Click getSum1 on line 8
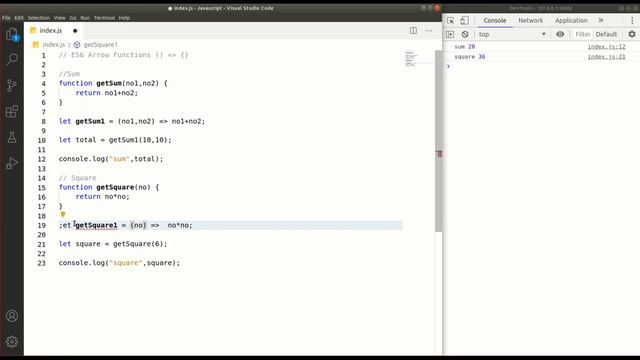This screenshot has height=360, width=640. 90,121
